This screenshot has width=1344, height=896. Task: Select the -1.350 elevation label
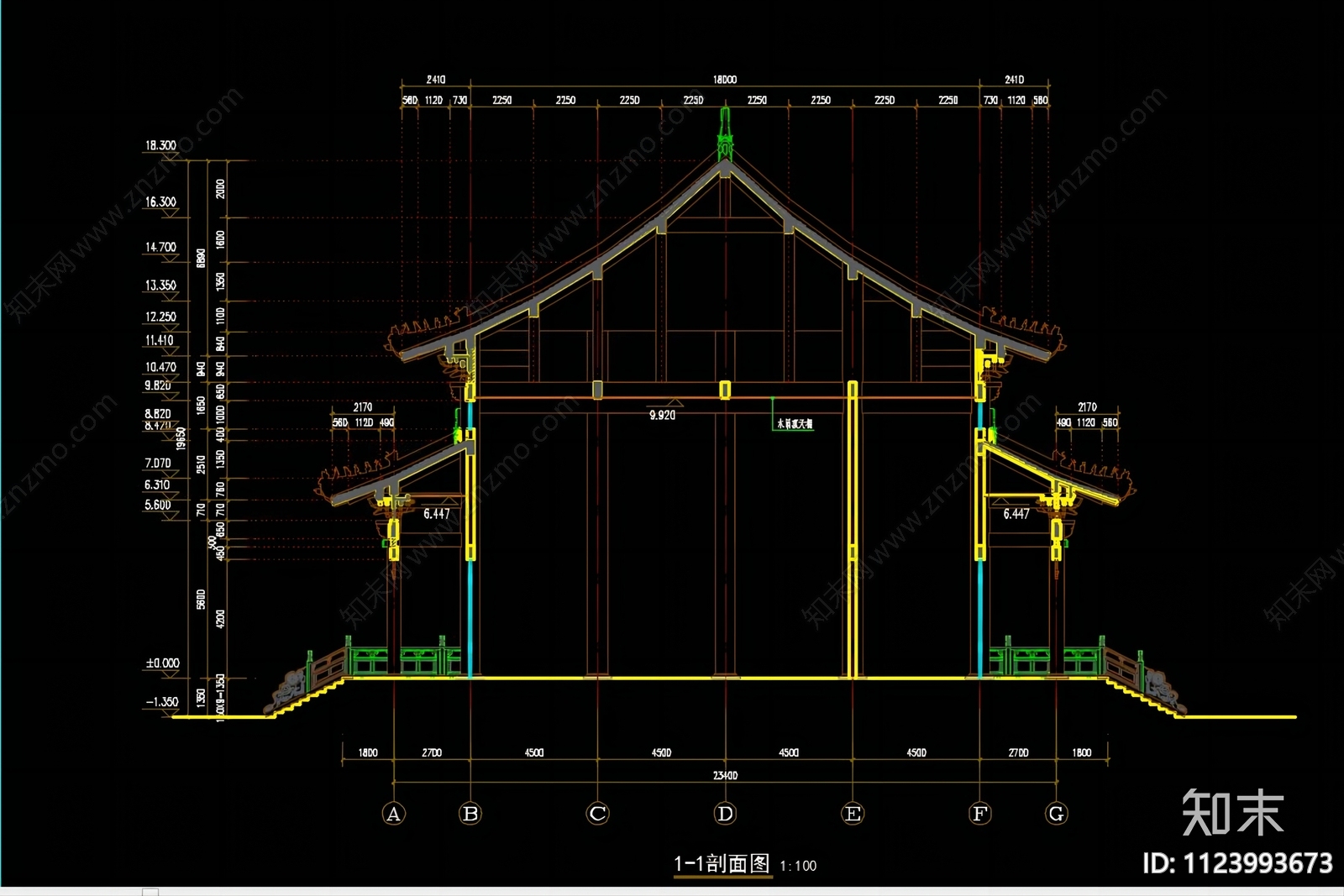pos(162,701)
